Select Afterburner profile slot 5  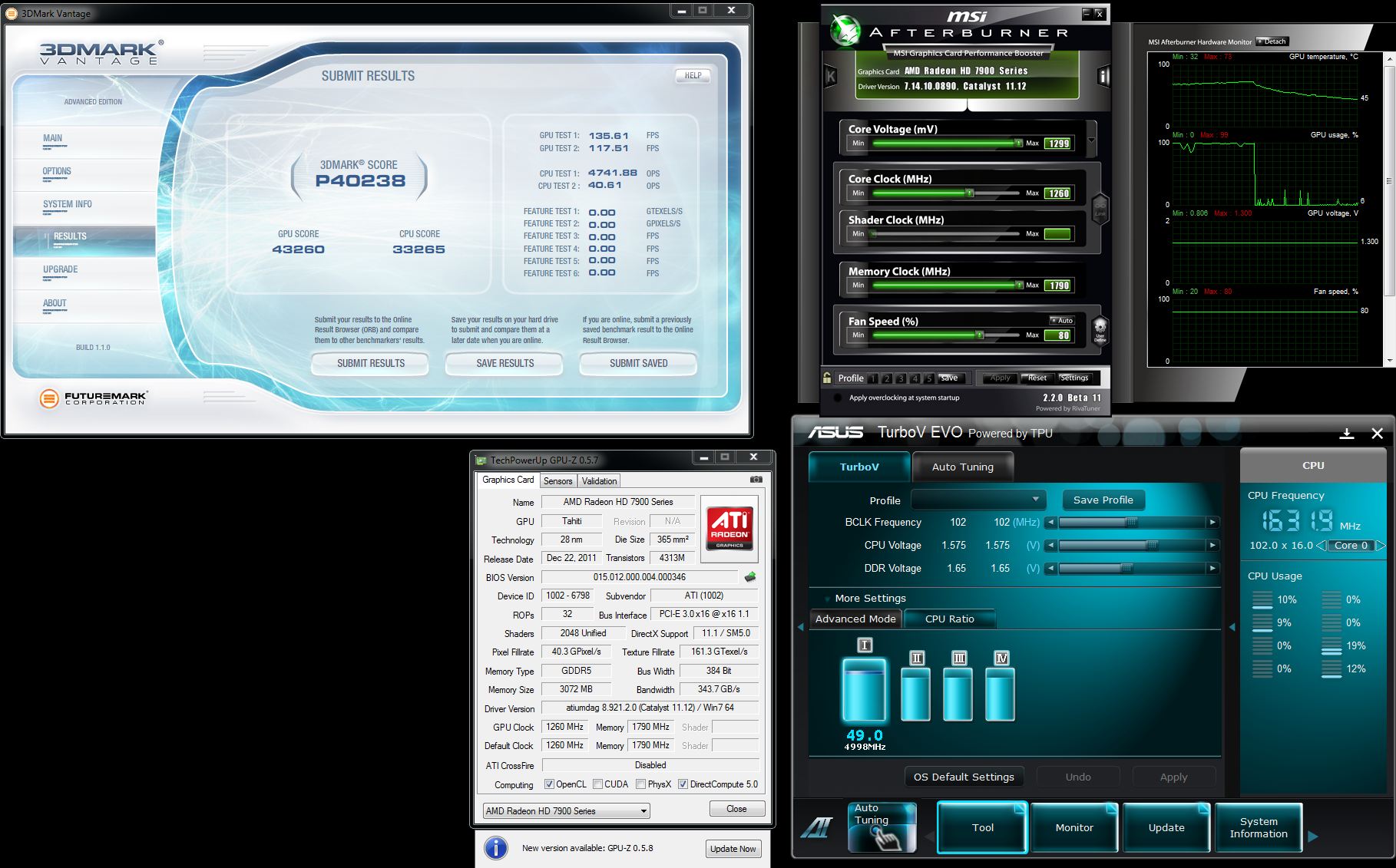(928, 378)
